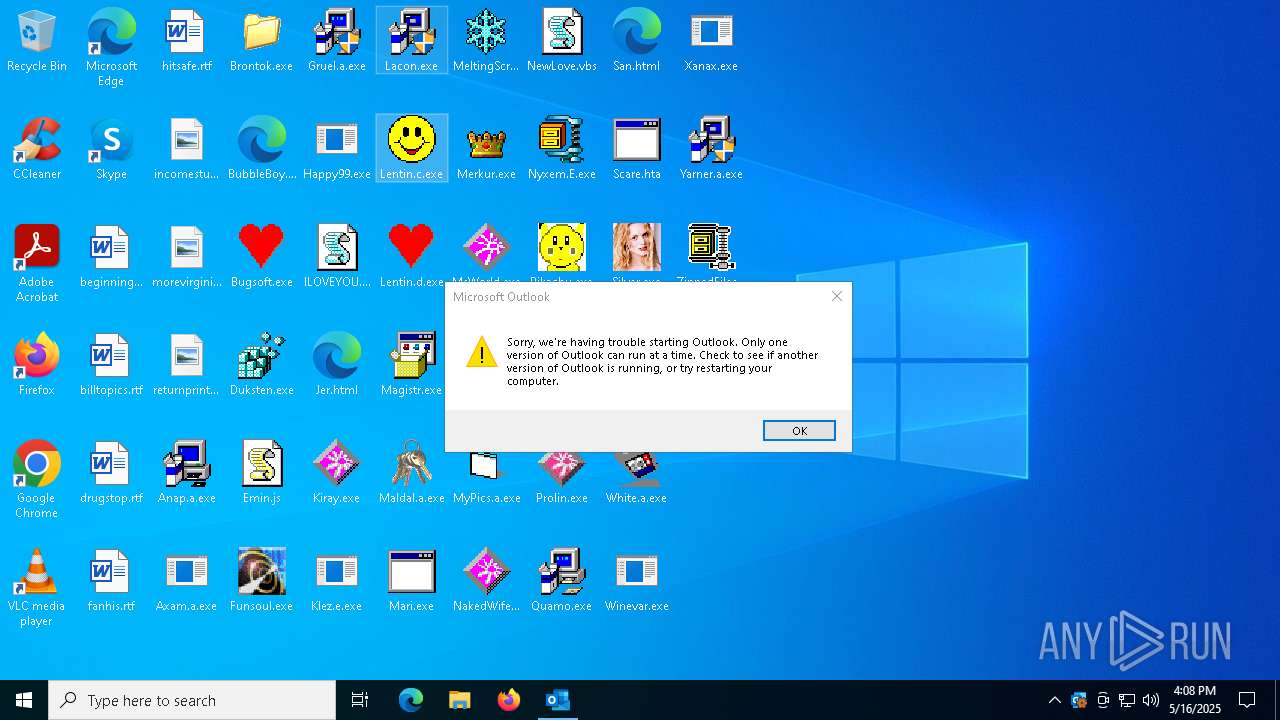Select the NakedWife file icon
The width and height of the screenshot is (1280, 720).
pos(486,582)
